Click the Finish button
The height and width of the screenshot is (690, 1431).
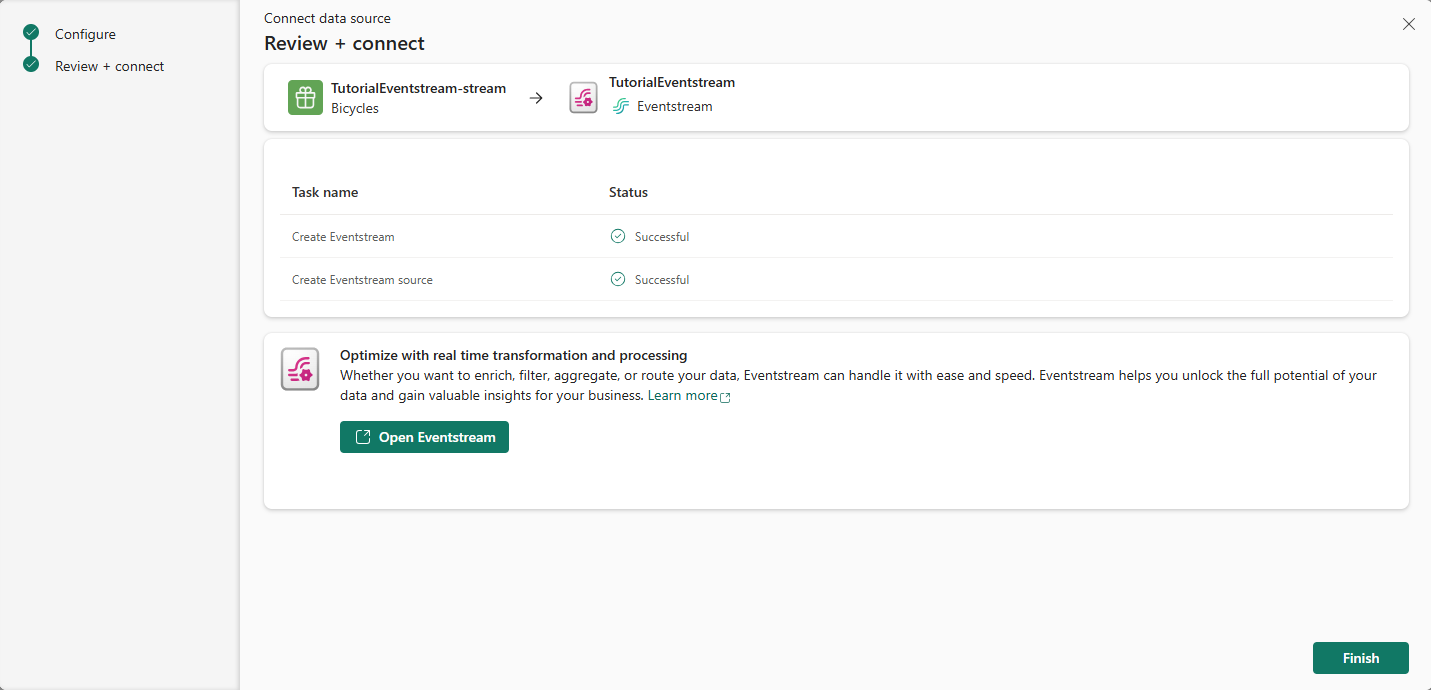tap(1360, 657)
